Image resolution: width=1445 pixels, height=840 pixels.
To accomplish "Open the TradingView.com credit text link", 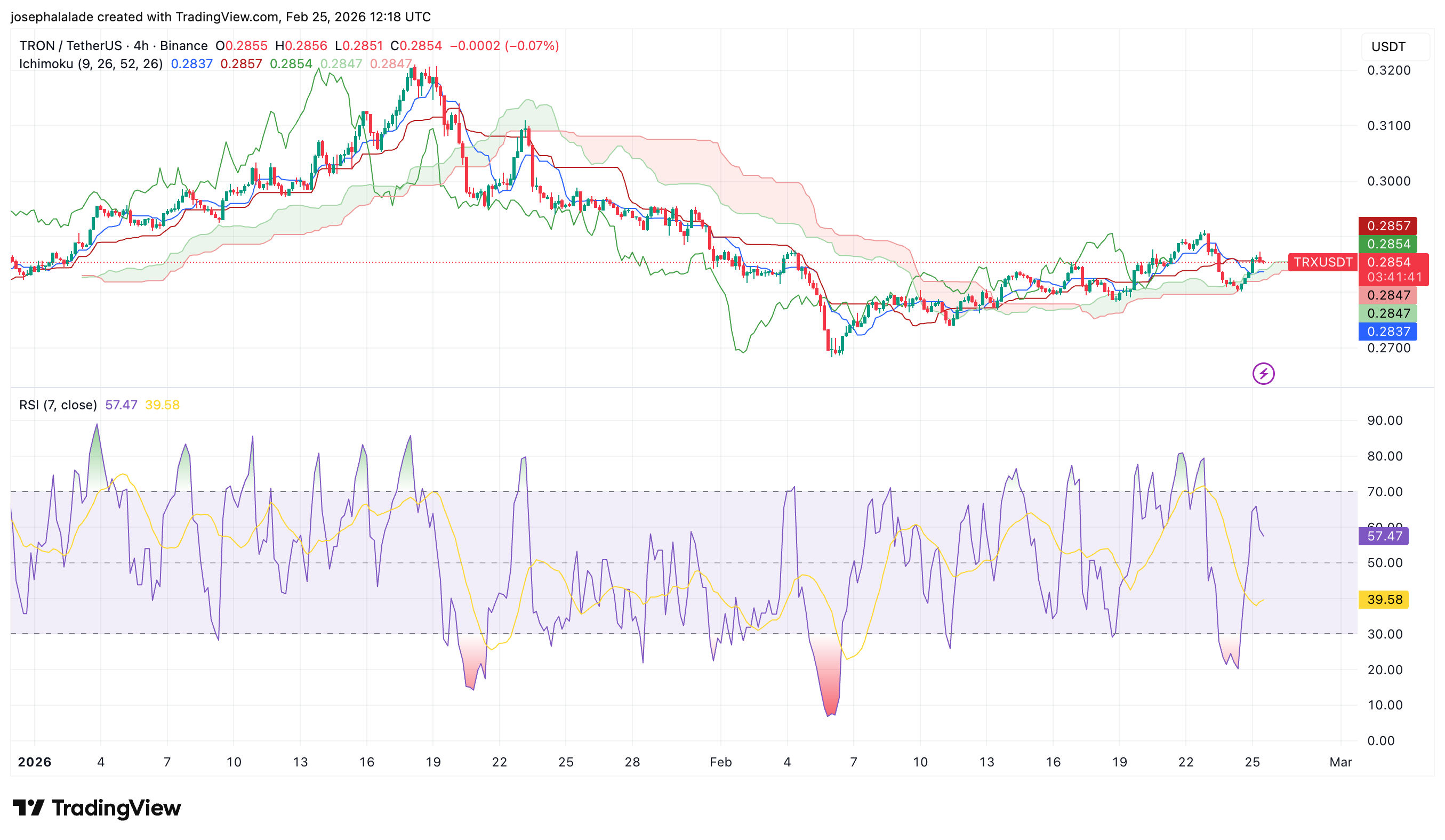I will tap(227, 17).
